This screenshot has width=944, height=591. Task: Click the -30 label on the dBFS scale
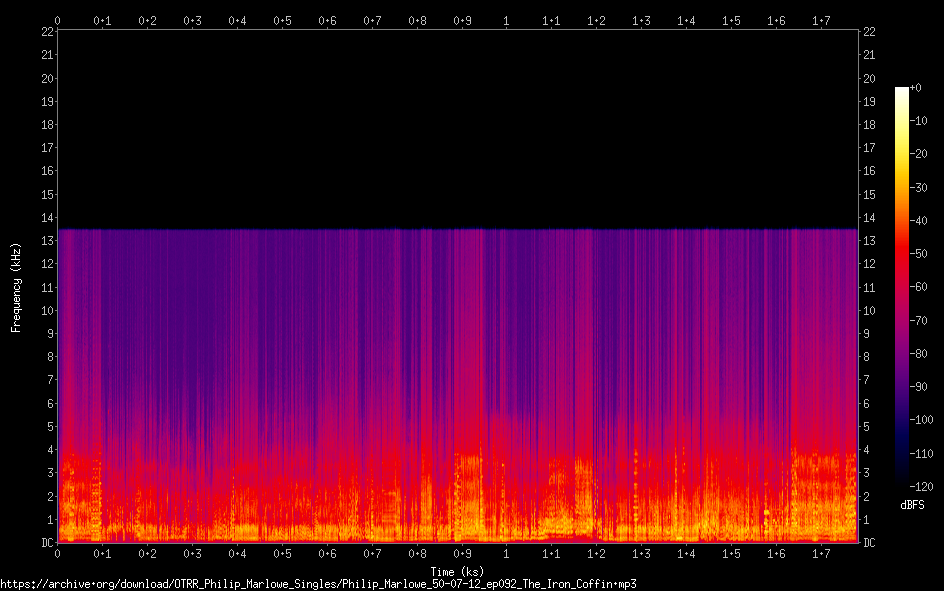918,188
